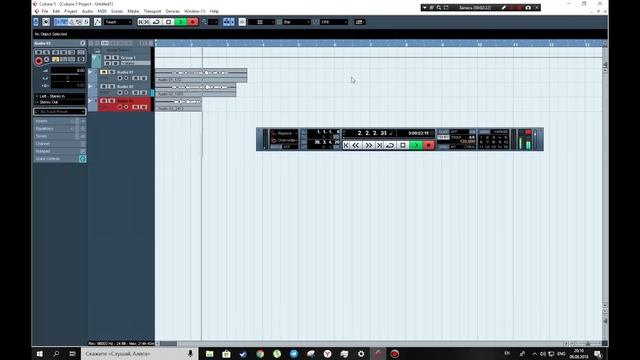Record-enable the Audio 01 track

(x=120, y=78)
